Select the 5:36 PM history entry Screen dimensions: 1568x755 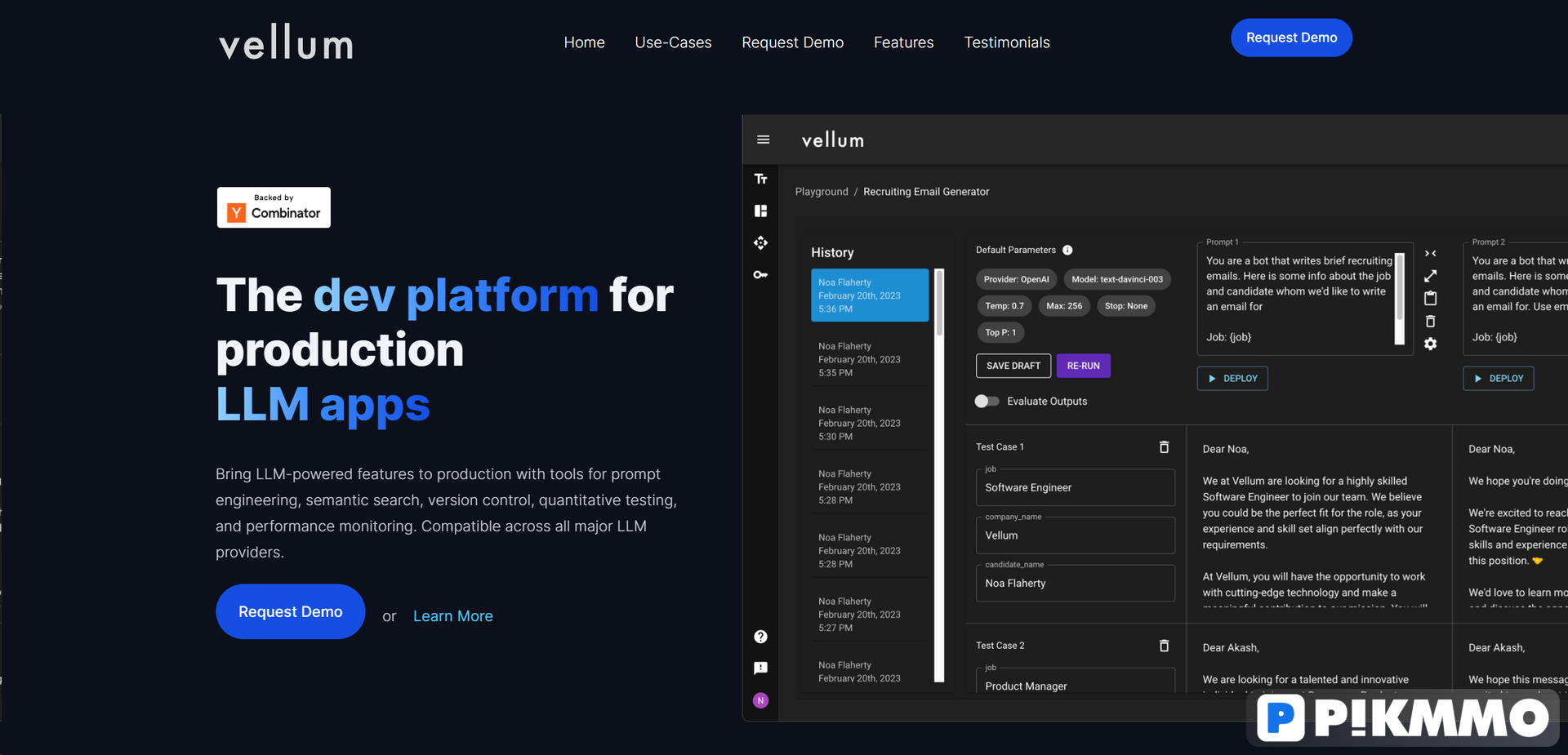[x=870, y=295]
